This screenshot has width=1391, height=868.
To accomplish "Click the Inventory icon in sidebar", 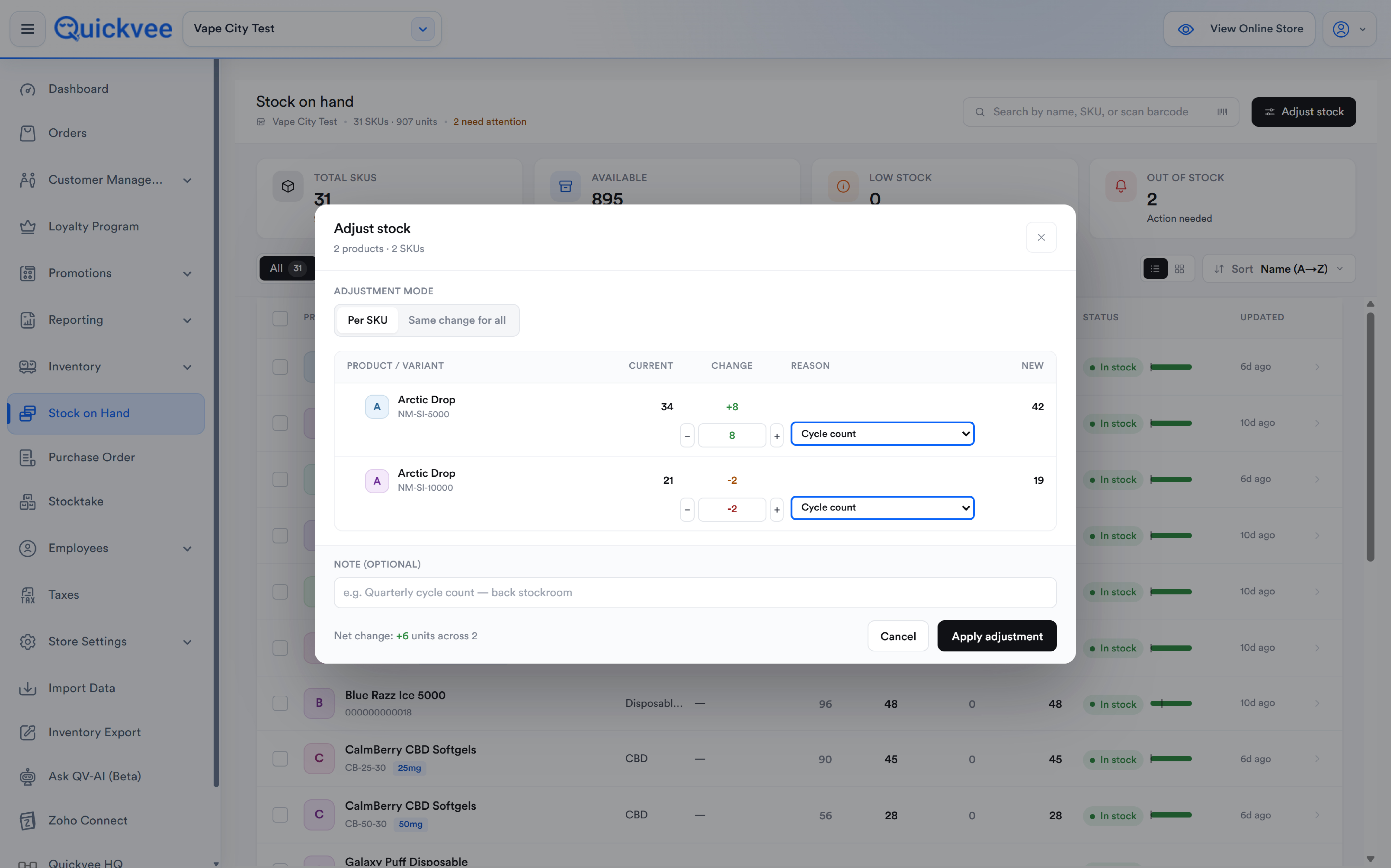I will pos(27,367).
